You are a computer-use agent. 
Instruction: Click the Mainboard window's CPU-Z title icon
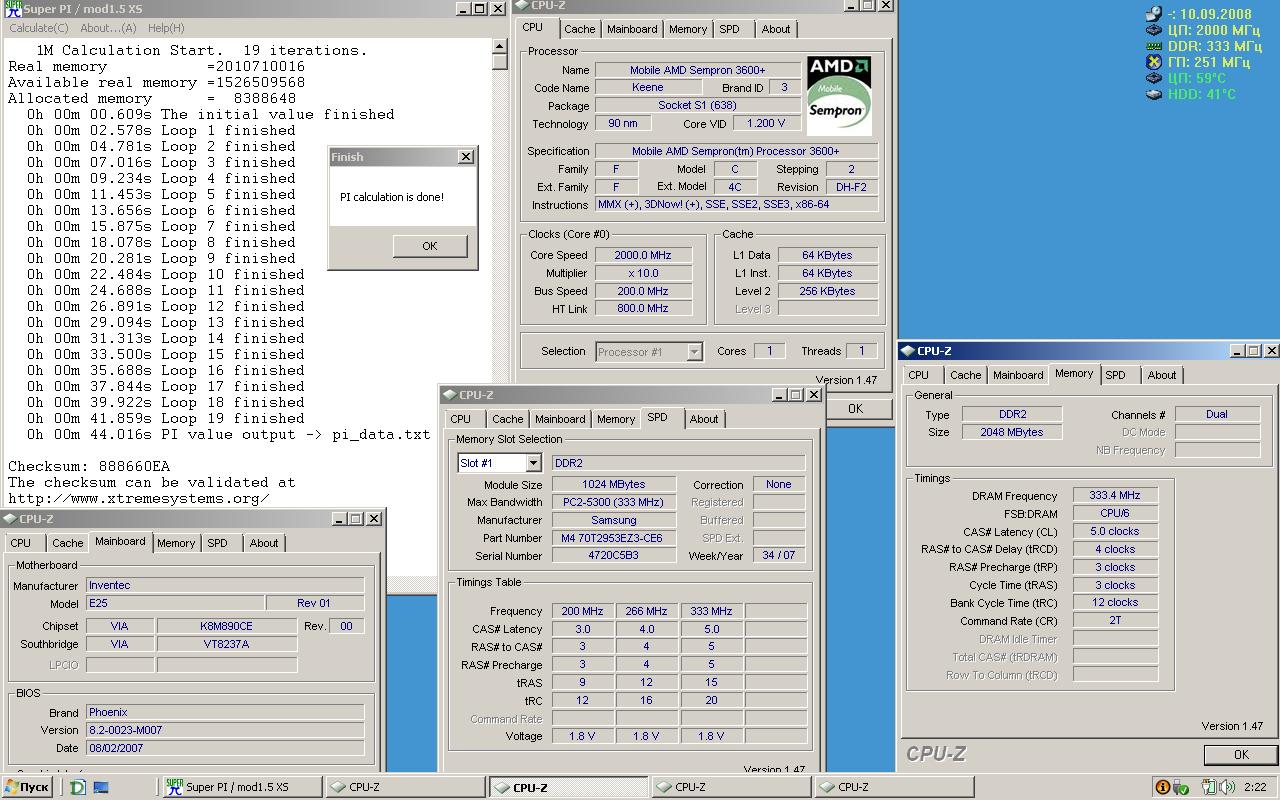pyautogui.click(x=9, y=519)
